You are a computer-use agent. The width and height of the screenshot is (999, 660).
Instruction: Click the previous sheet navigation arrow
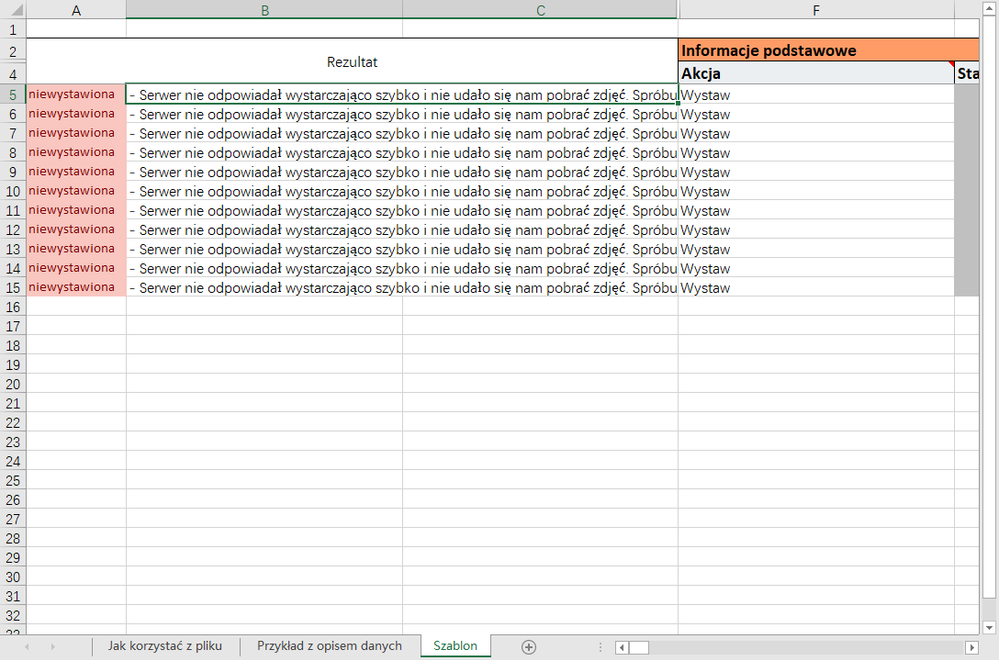click(26, 647)
